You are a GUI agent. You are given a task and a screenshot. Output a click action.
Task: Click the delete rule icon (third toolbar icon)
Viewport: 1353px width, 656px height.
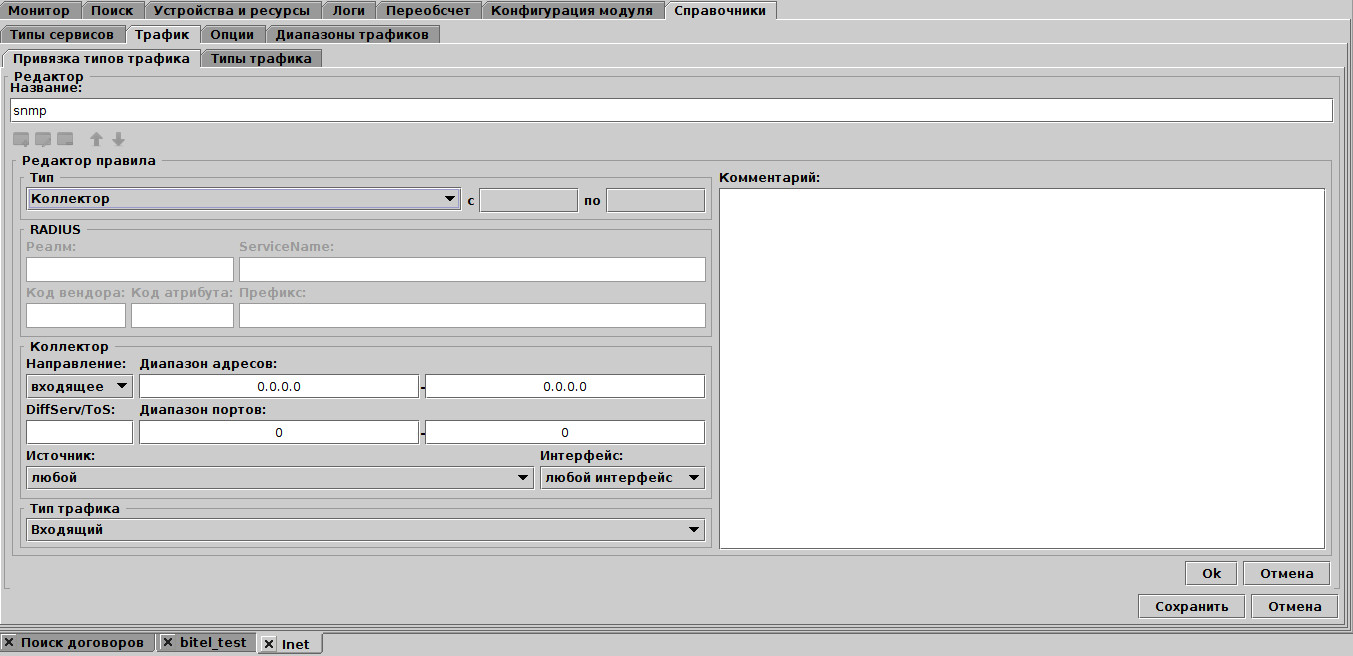pos(65,139)
